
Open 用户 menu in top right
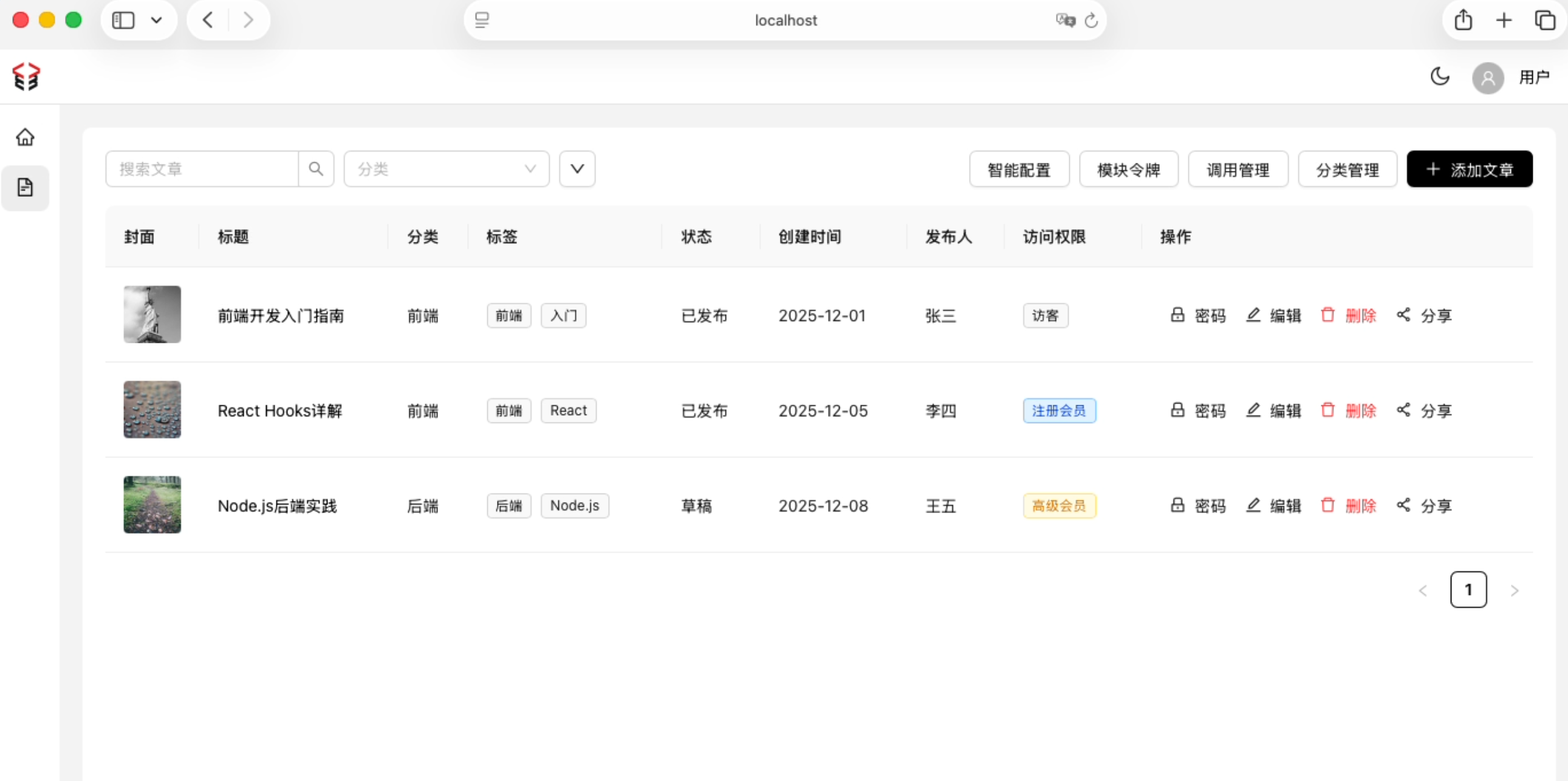pyautogui.click(x=1535, y=77)
